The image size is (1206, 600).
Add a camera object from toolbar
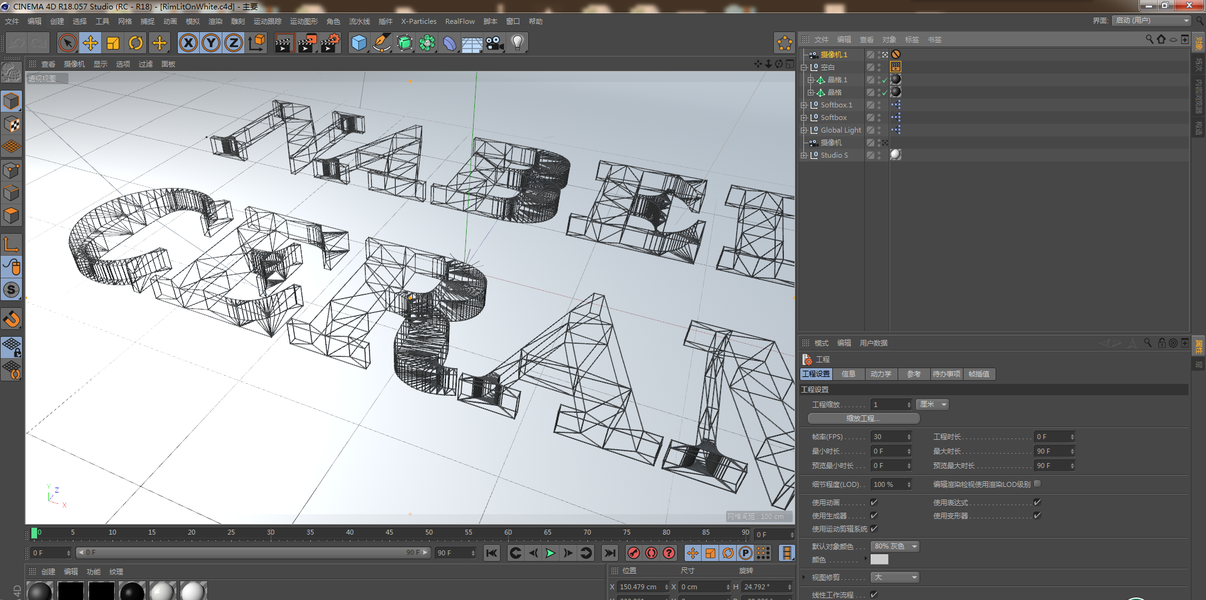click(494, 43)
